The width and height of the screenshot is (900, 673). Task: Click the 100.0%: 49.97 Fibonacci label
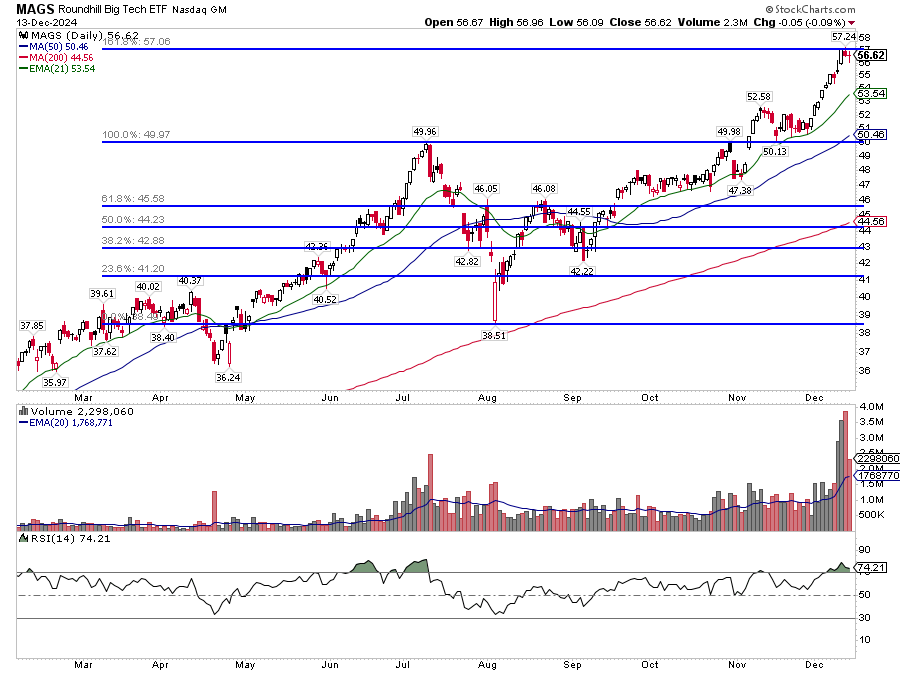click(x=136, y=134)
